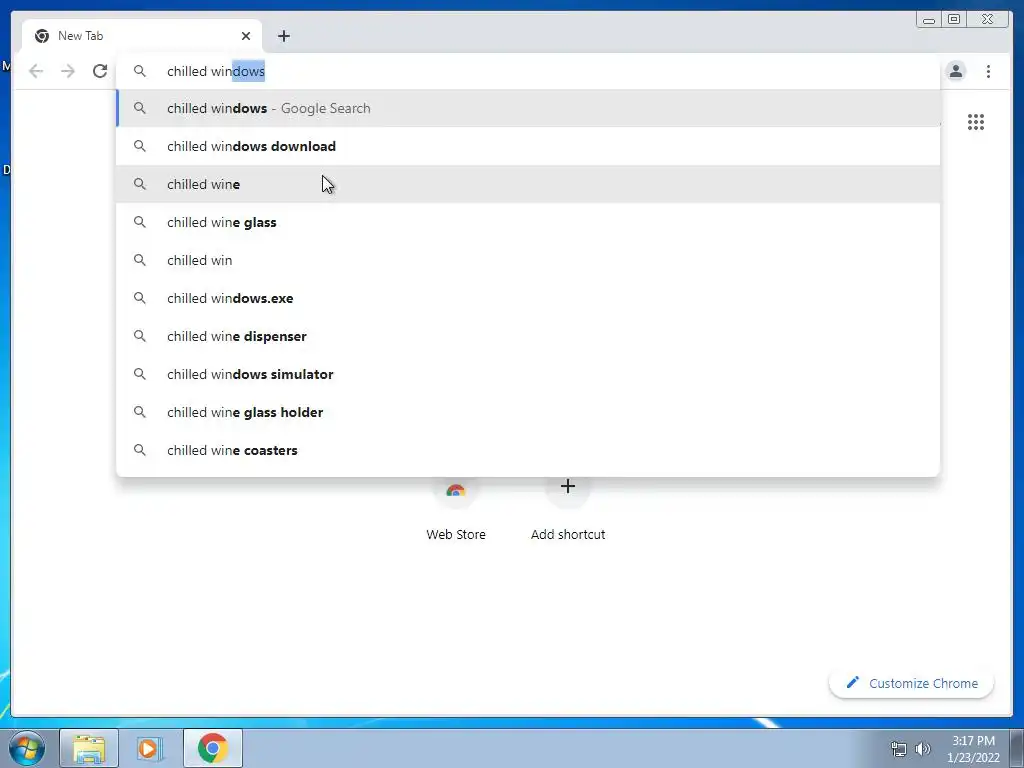Reload the page with the refresh icon
The height and width of the screenshot is (768, 1024).
pos(100,71)
